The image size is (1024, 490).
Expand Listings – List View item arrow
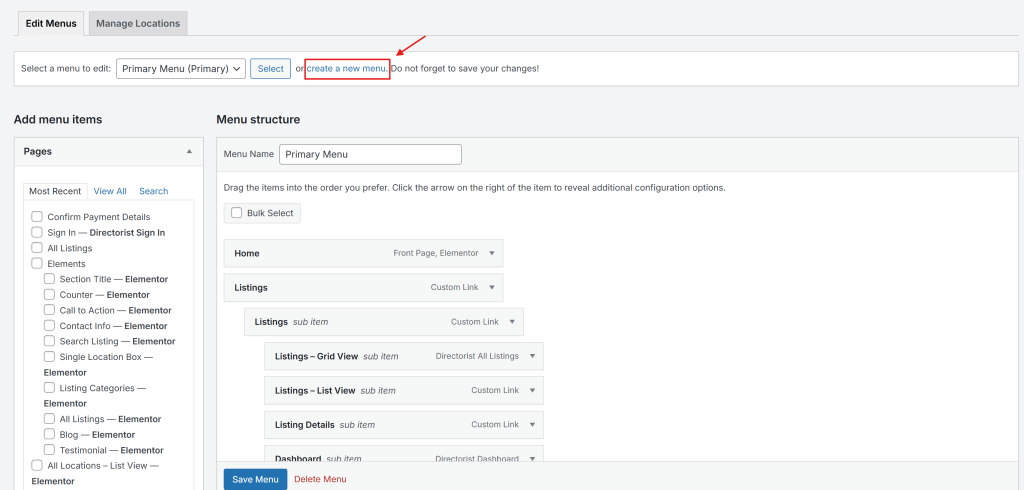click(x=532, y=391)
